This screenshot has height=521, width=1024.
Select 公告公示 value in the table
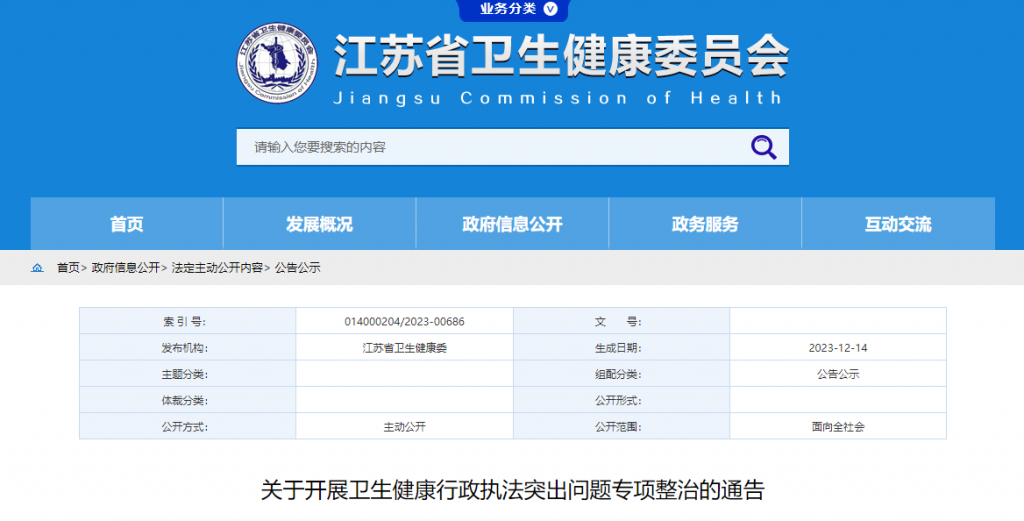tap(838, 374)
